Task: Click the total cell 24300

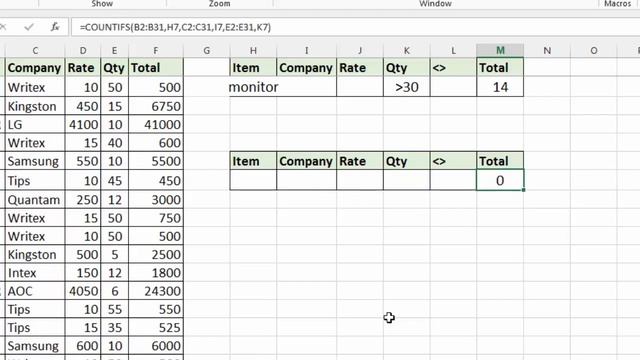Action: (x=156, y=291)
